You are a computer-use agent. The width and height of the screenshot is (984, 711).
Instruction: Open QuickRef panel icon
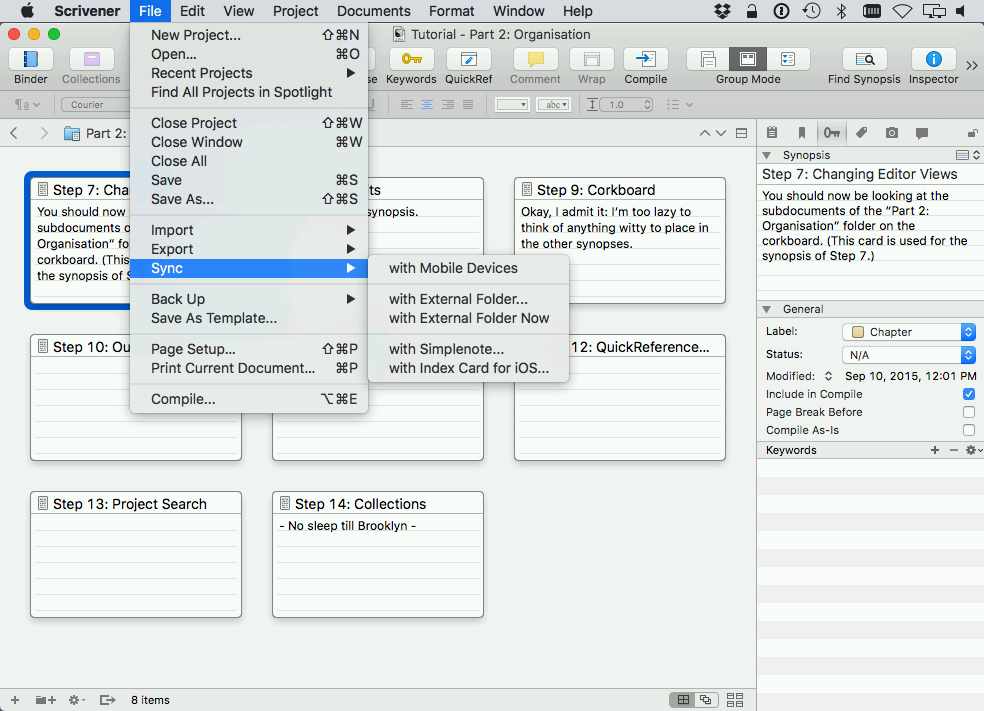tap(468, 60)
